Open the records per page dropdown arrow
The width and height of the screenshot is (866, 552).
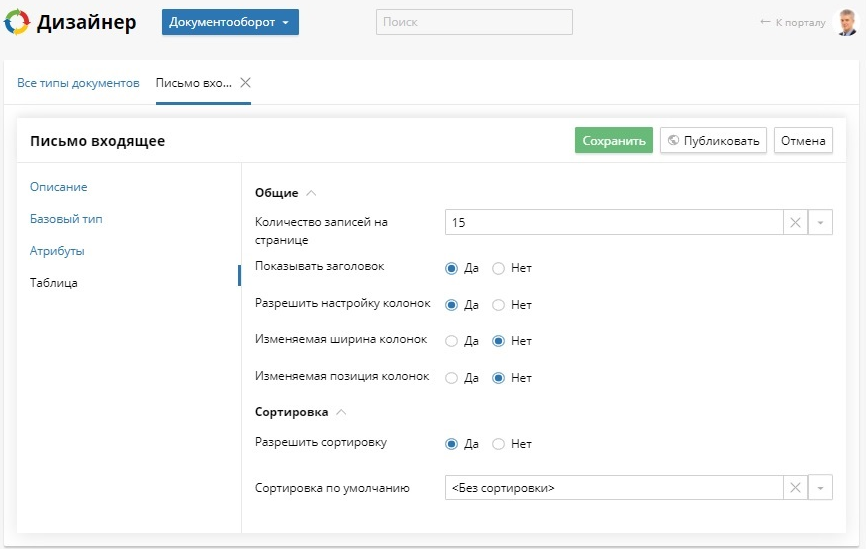click(x=819, y=222)
